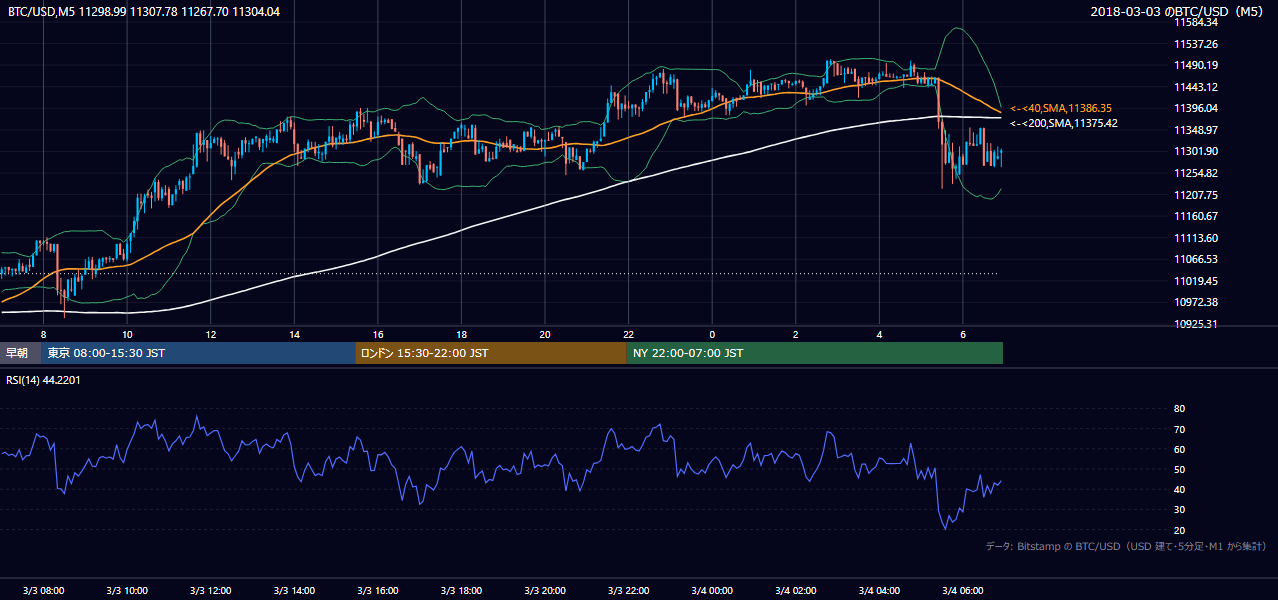
Task: Click the price axis value 11348.97
Action: pyautogui.click(x=1196, y=130)
